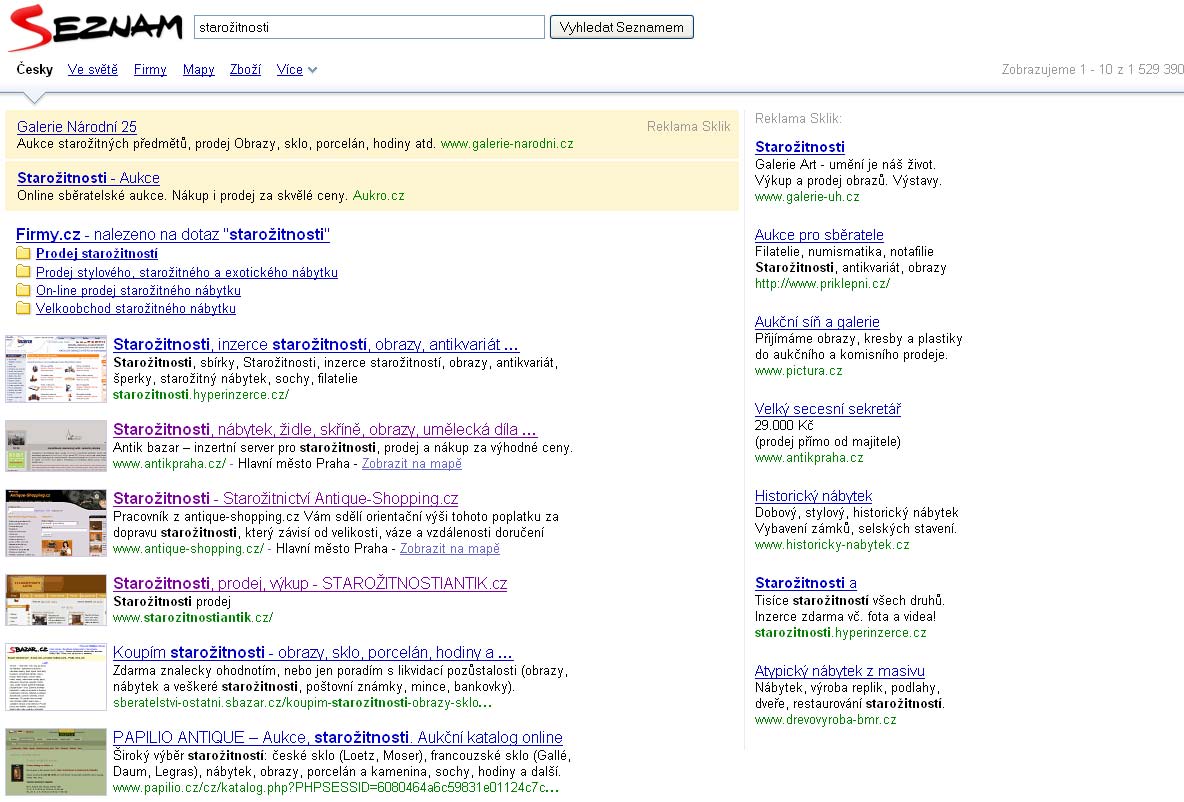Open sidebar ad Starožitnosti from Galerie Art
Viewport: 1184px width, 802px height.
pos(800,147)
